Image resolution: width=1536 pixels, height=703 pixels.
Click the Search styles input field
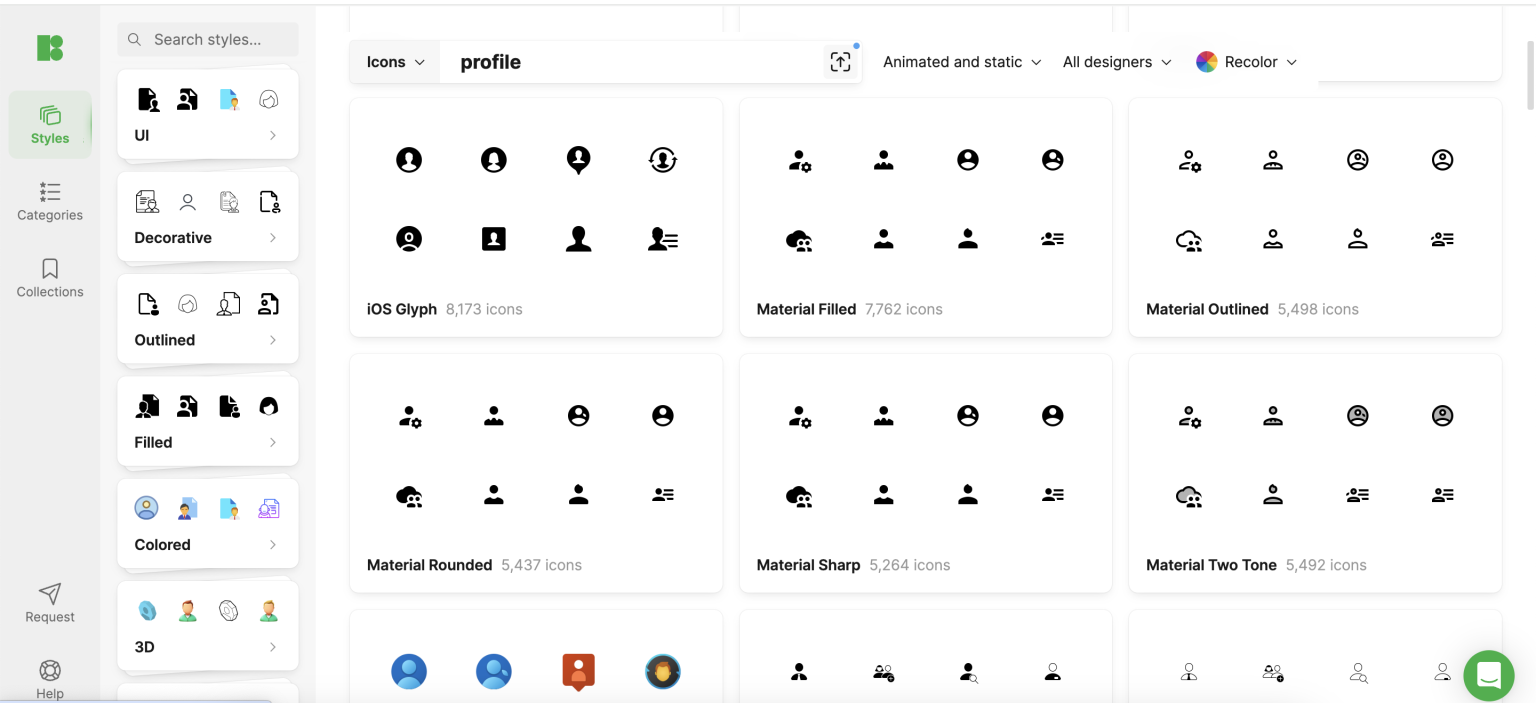pos(207,39)
